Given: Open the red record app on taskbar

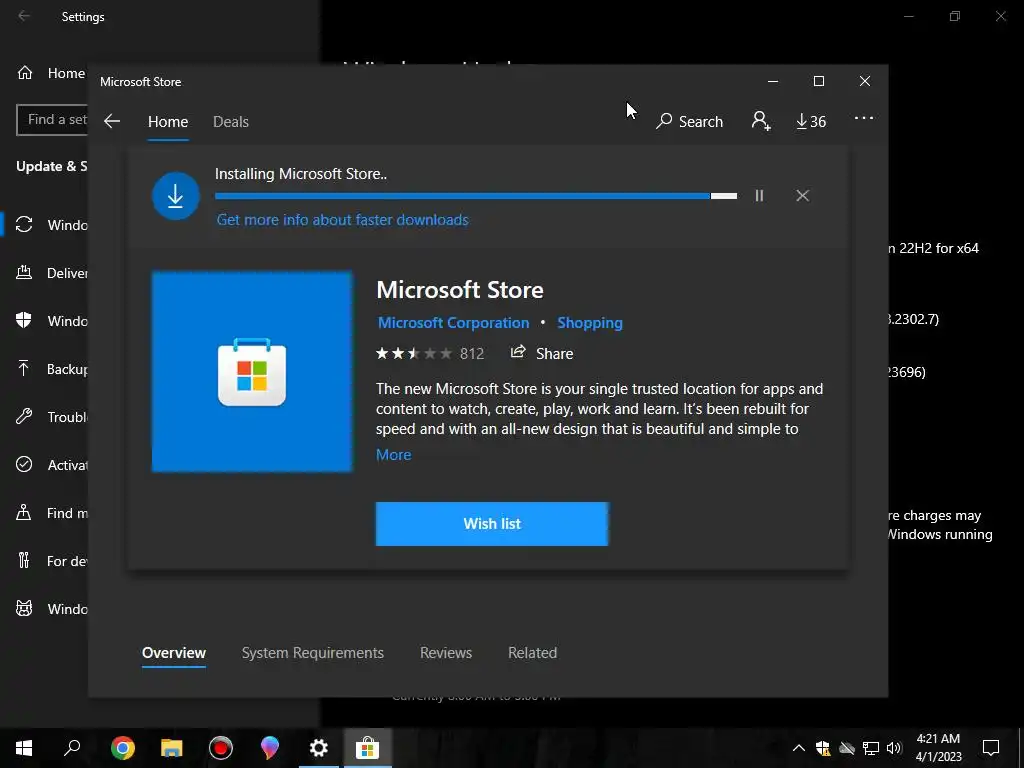Looking at the screenshot, I should click(x=221, y=748).
